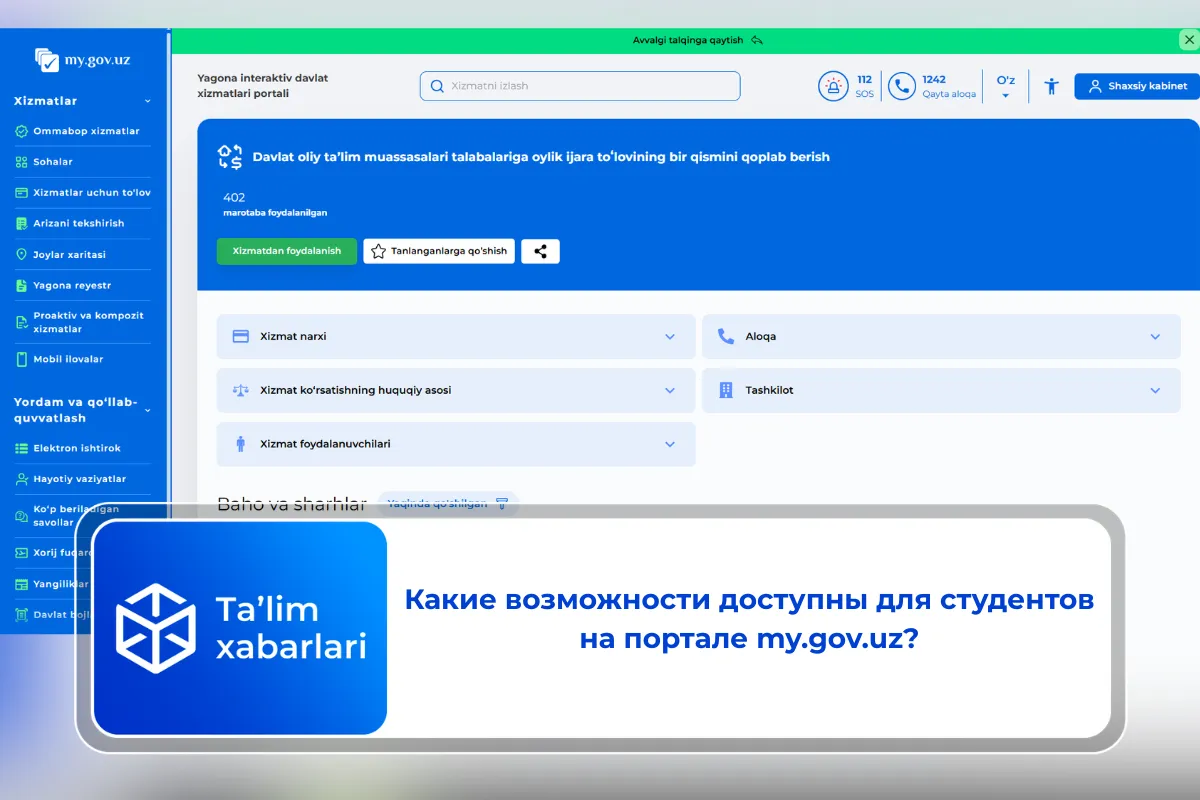
Task: Click the 1242 Qayta aloqa phone icon
Action: (x=901, y=86)
